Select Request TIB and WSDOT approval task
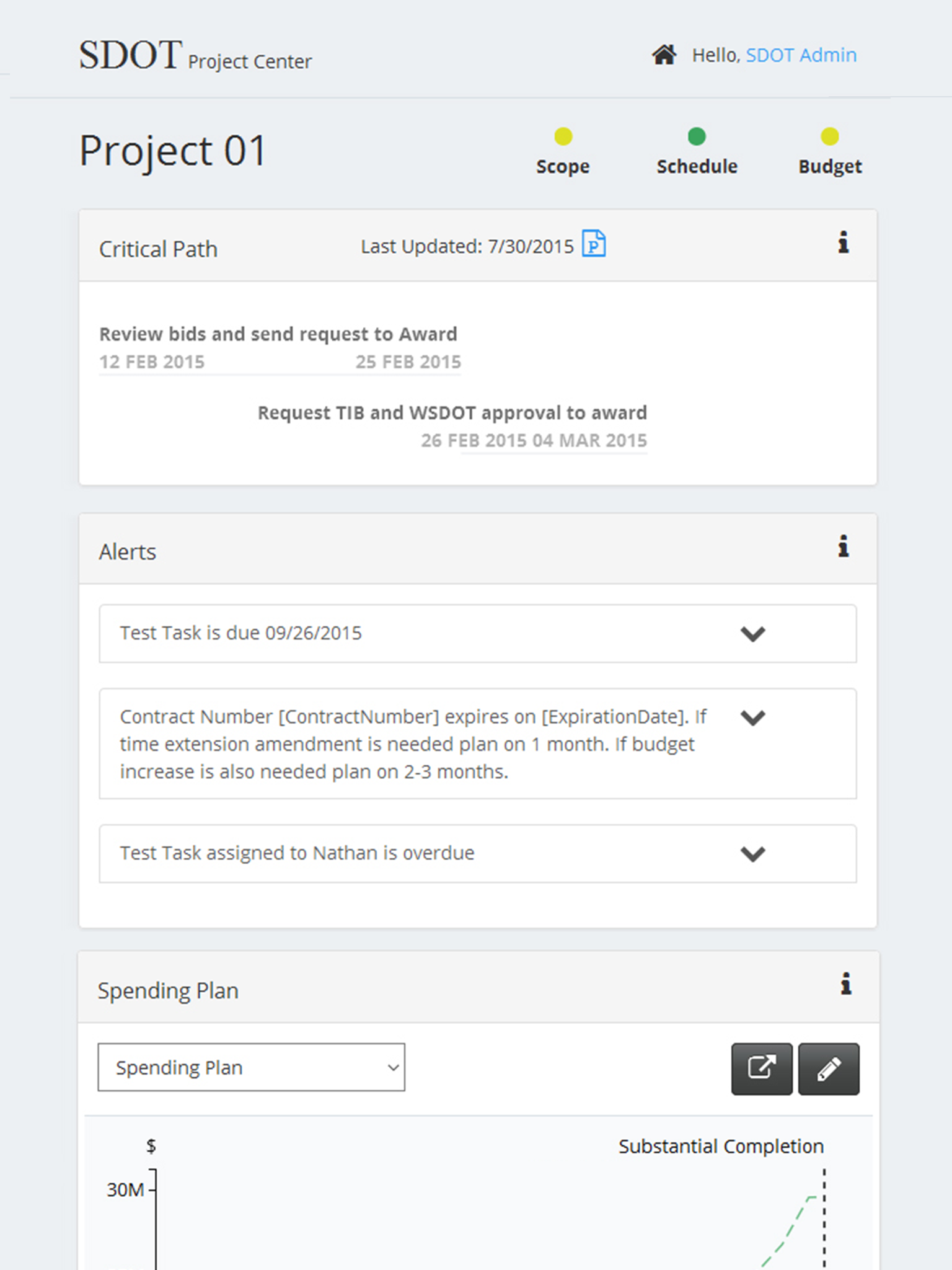The width and height of the screenshot is (952, 1270). coord(452,413)
